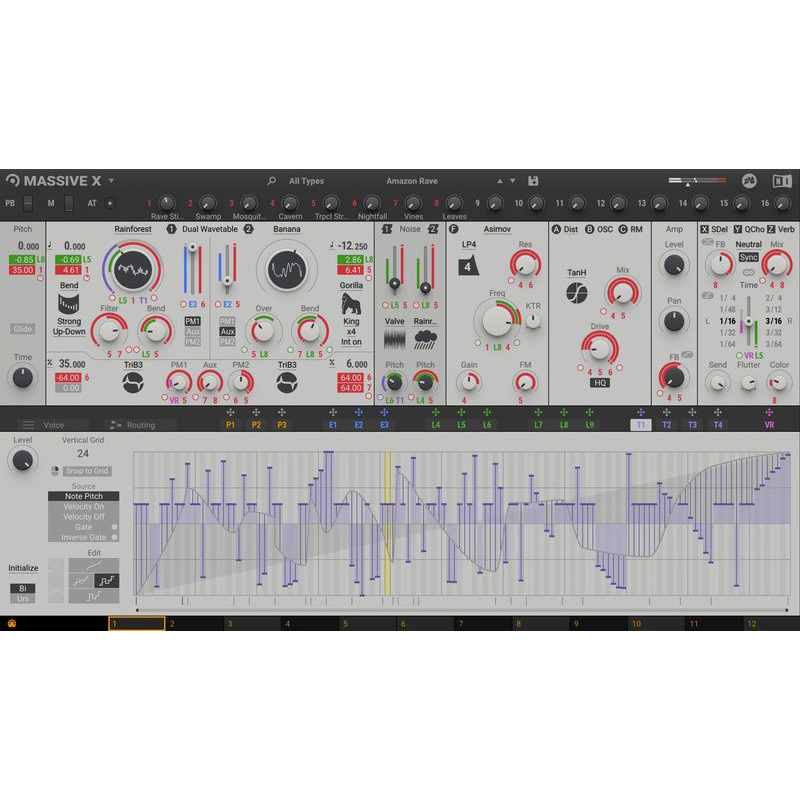Click the orange icon left of the step row
The width and height of the screenshot is (800, 800).
tap(12, 623)
